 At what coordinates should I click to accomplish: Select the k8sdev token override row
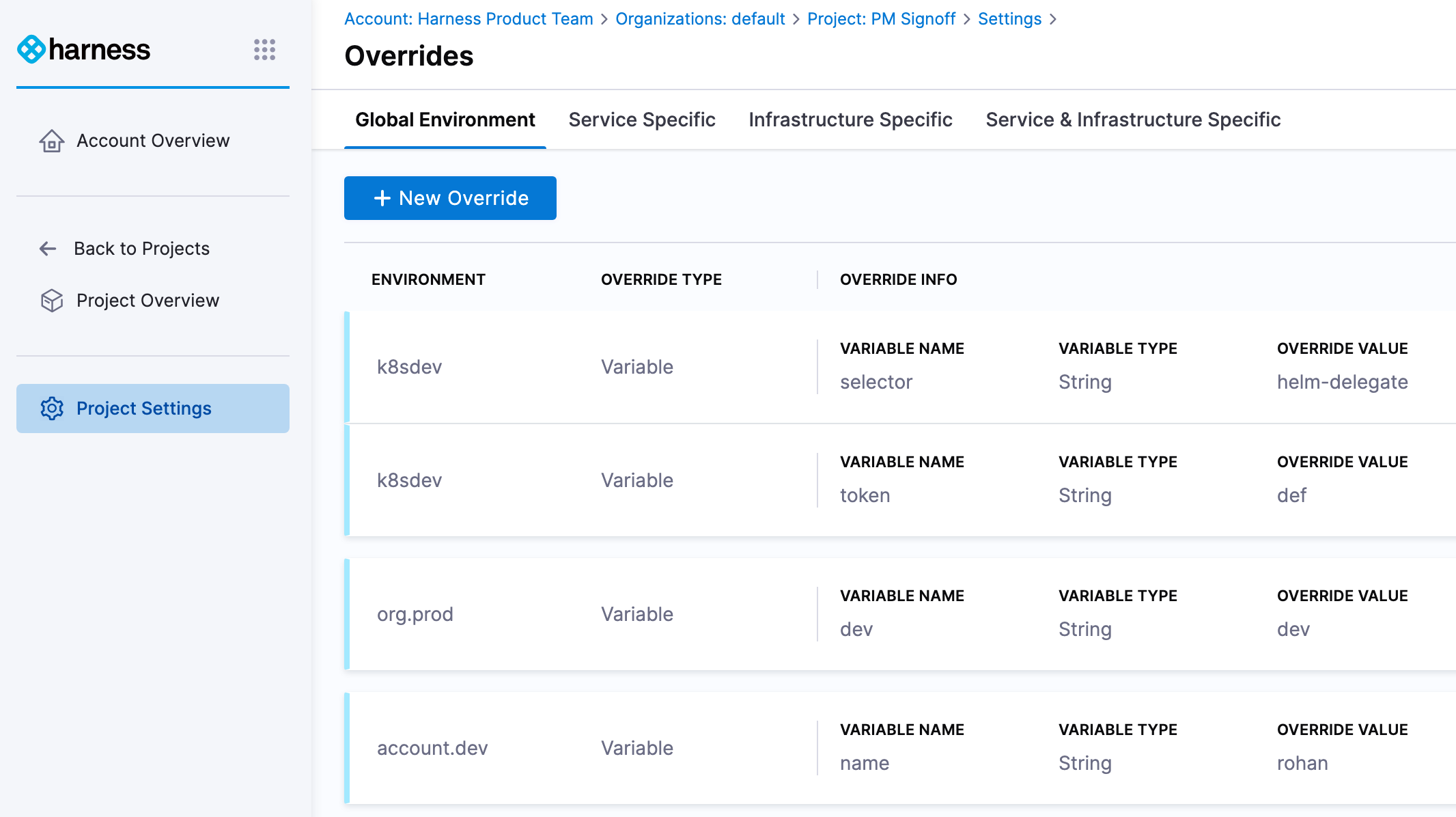pyautogui.click(x=410, y=480)
